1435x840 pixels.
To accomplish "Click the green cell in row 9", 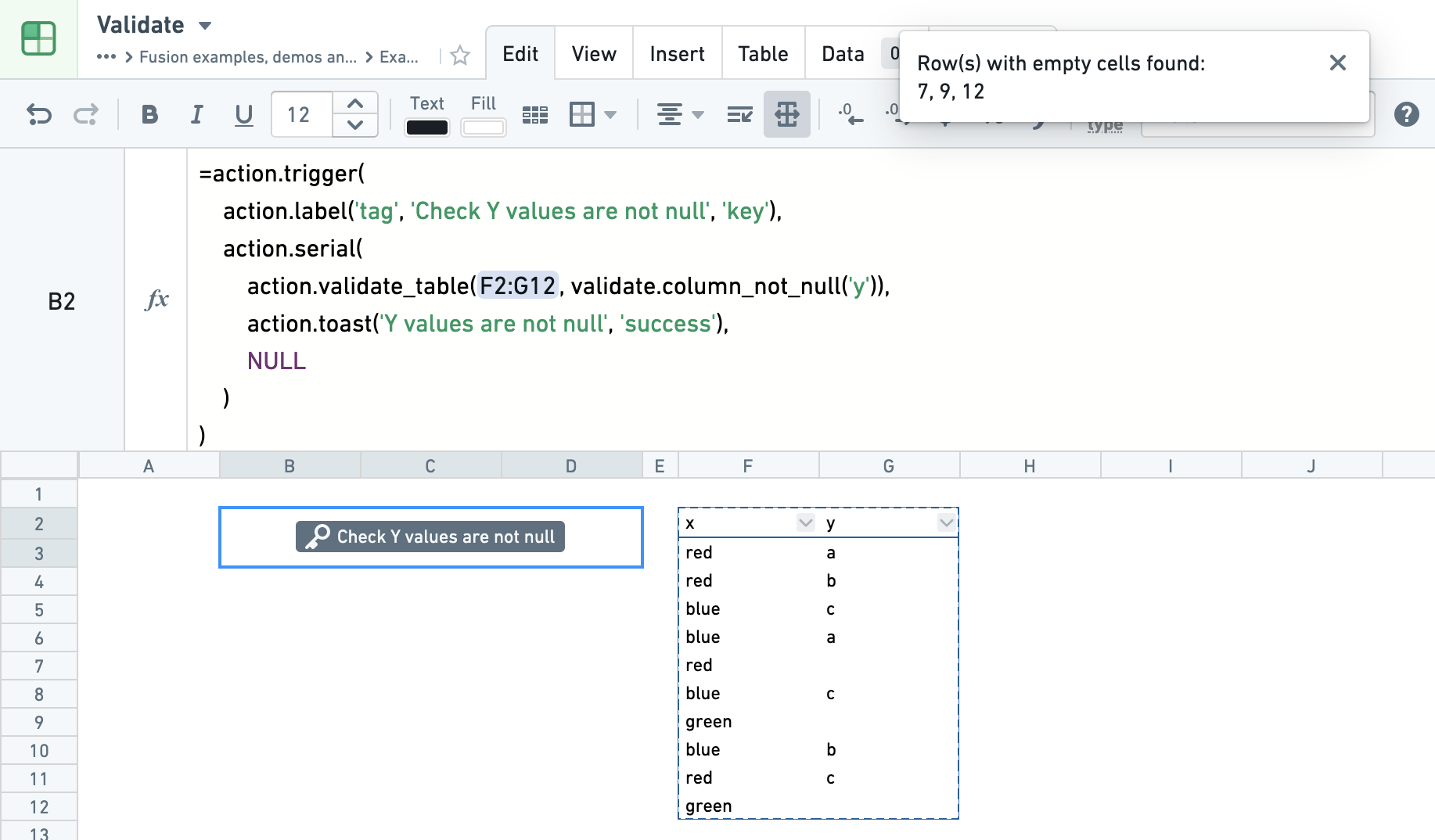I will point(748,721).
